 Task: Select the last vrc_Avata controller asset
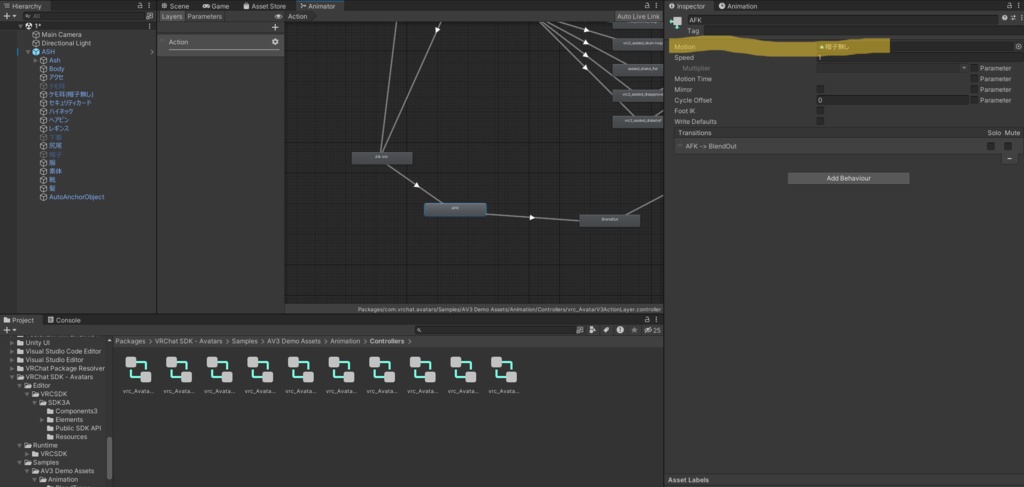coord(504,375)
